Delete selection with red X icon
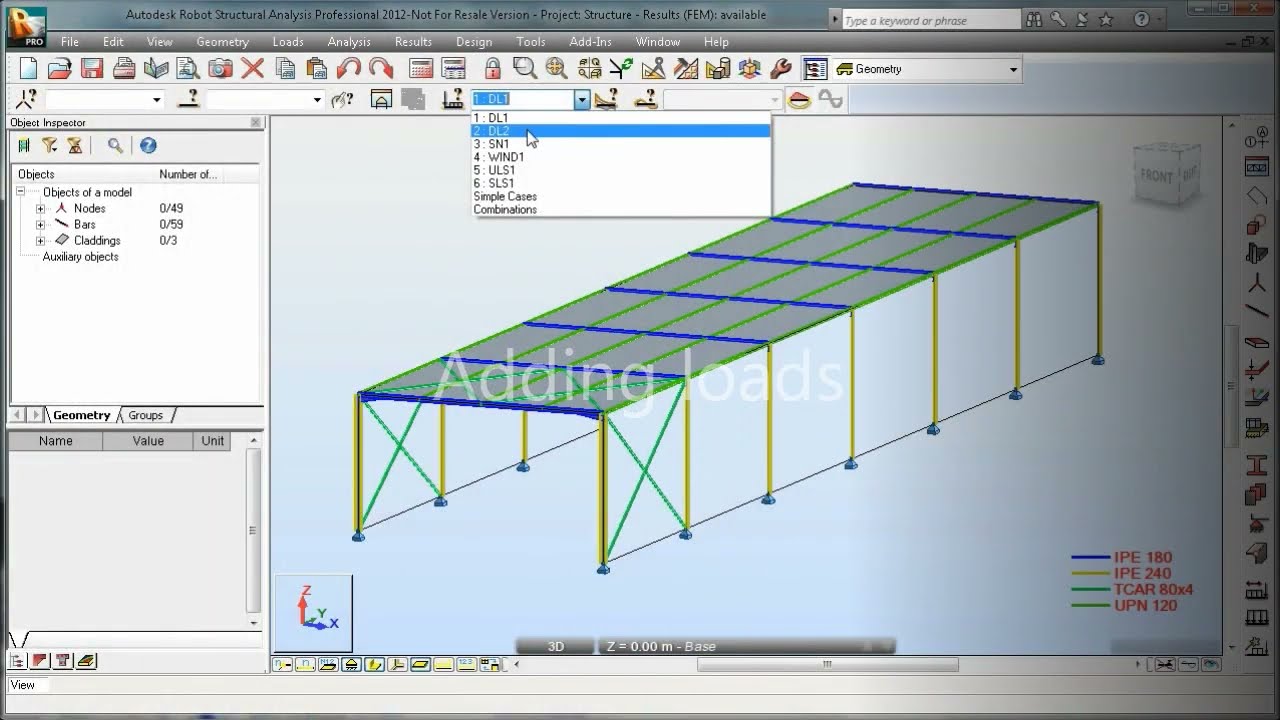1280x720 pixels. point(252,69)
